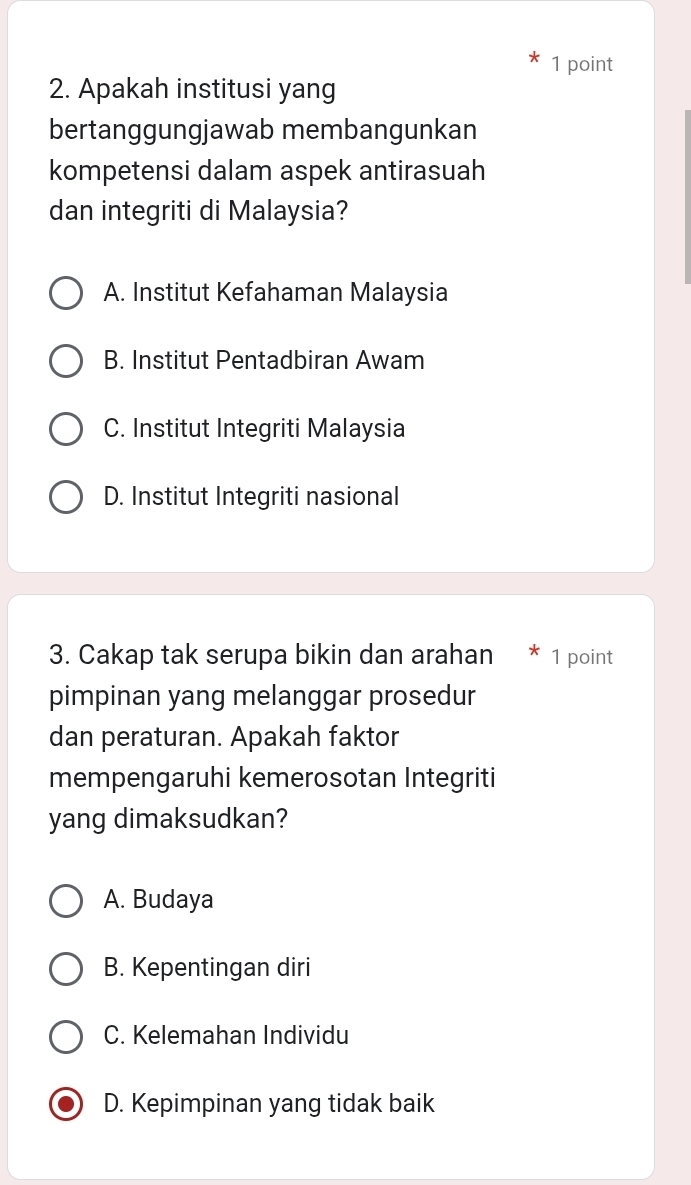
Task: Click the 'C. Kelemahan Individu' label text
Action: click(x=226, y=1035)
